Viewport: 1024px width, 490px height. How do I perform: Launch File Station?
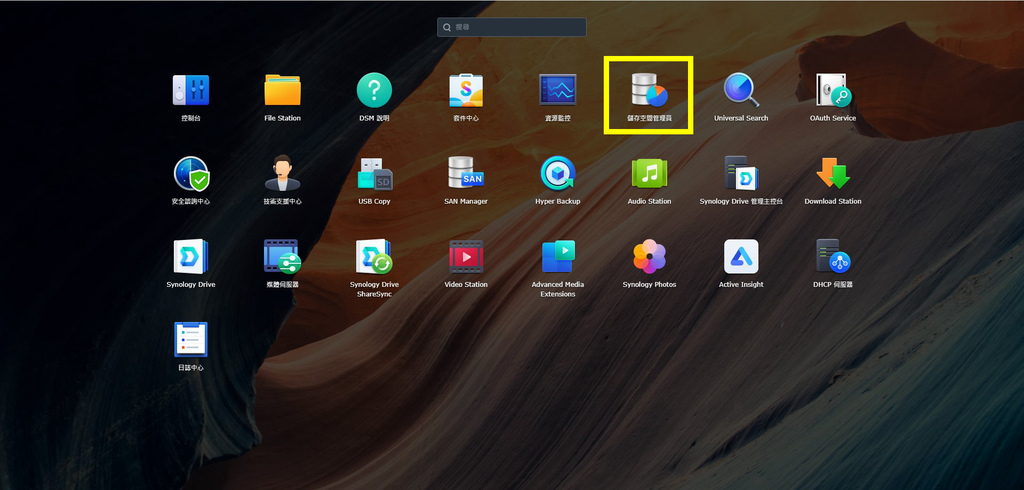tap(283, 90)
